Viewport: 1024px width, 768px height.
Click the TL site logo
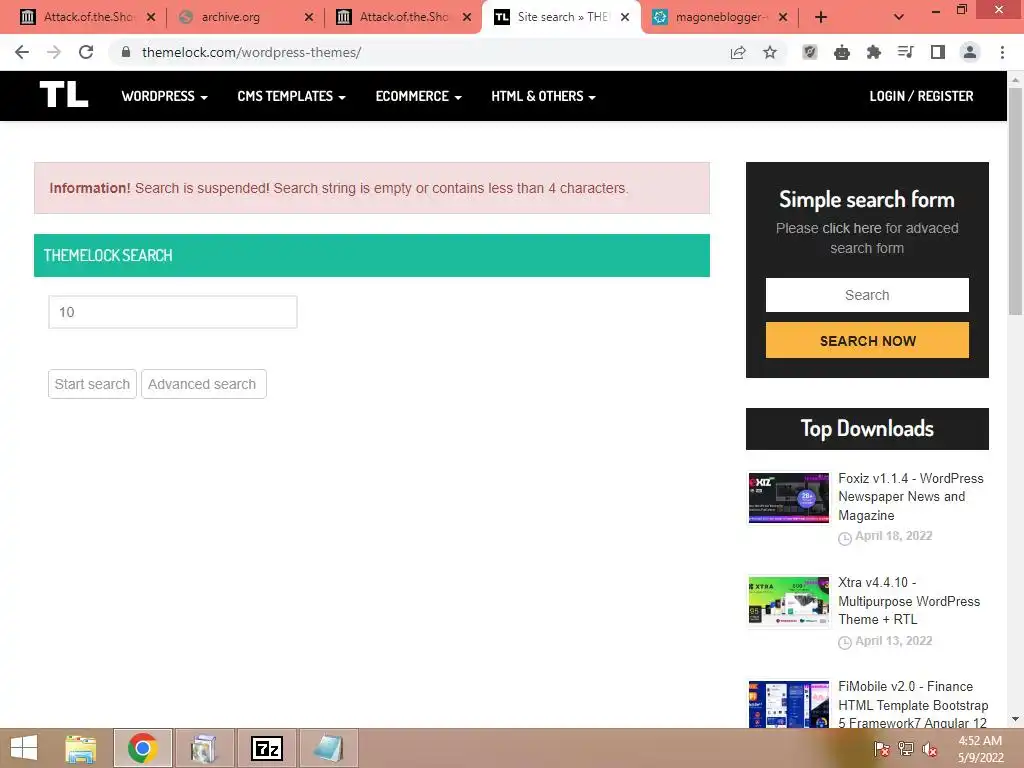click(x=64, y=95)
